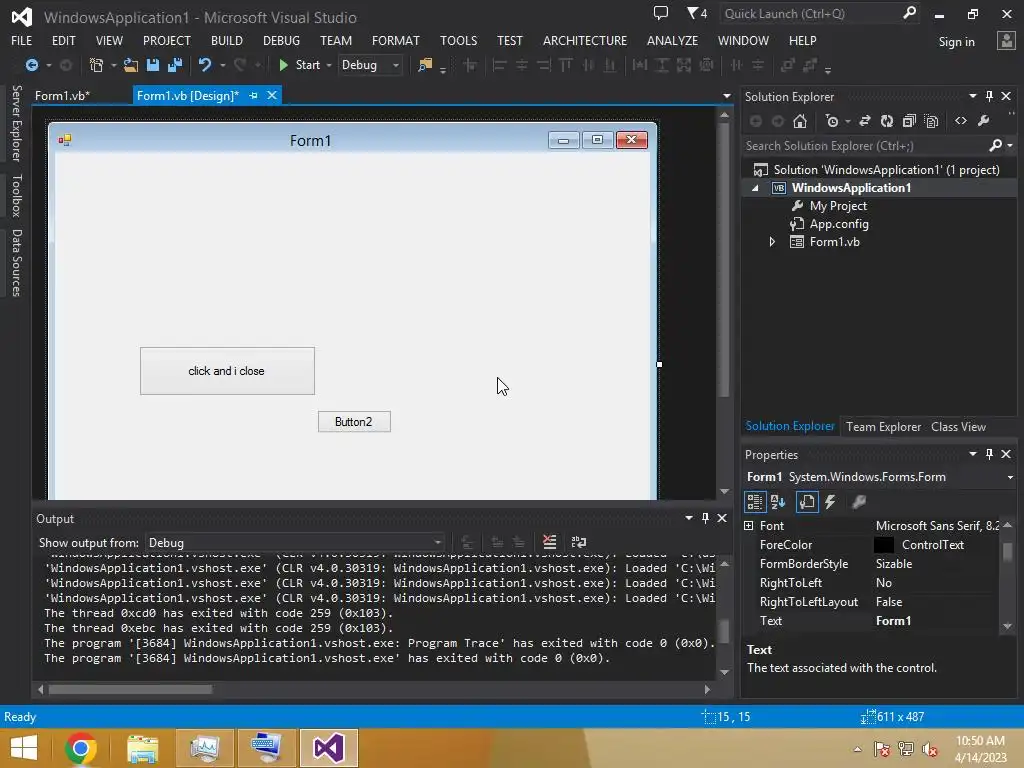Open the document tab list dropdown arrow
The width and height of the screenshot is (1024, 768).
(727, 96)
